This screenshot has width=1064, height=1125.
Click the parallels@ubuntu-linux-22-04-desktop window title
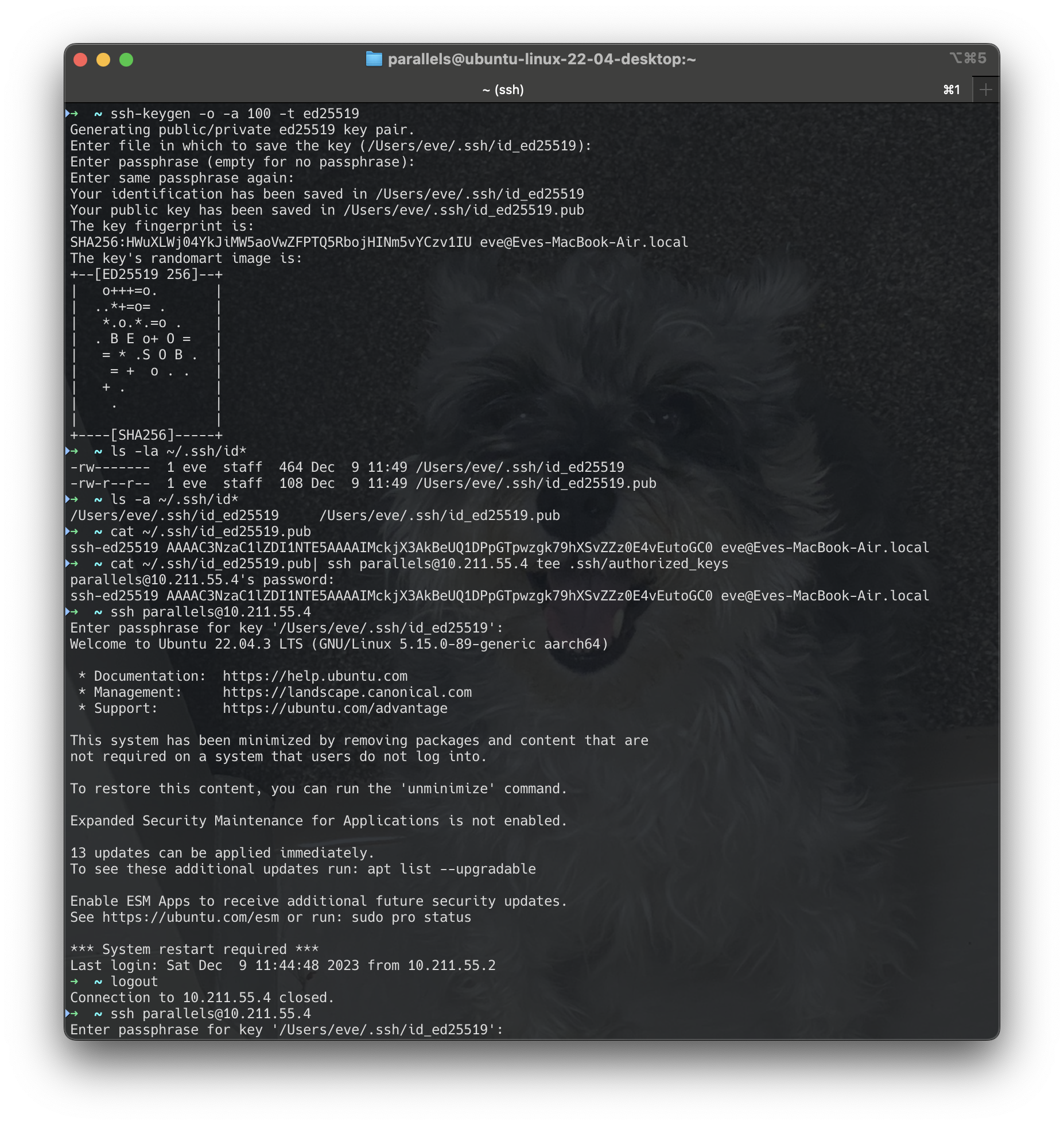click(541, 59)
